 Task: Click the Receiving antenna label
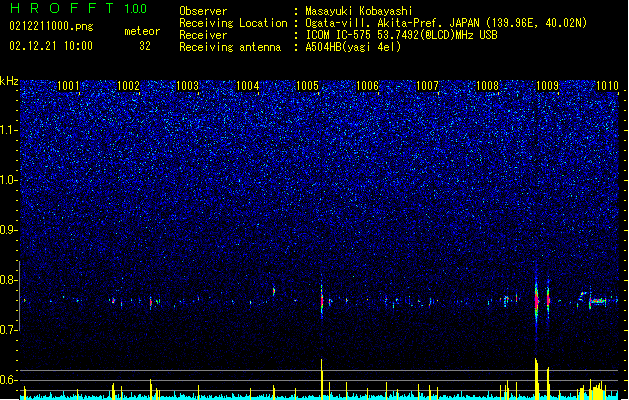pos(230,47)
